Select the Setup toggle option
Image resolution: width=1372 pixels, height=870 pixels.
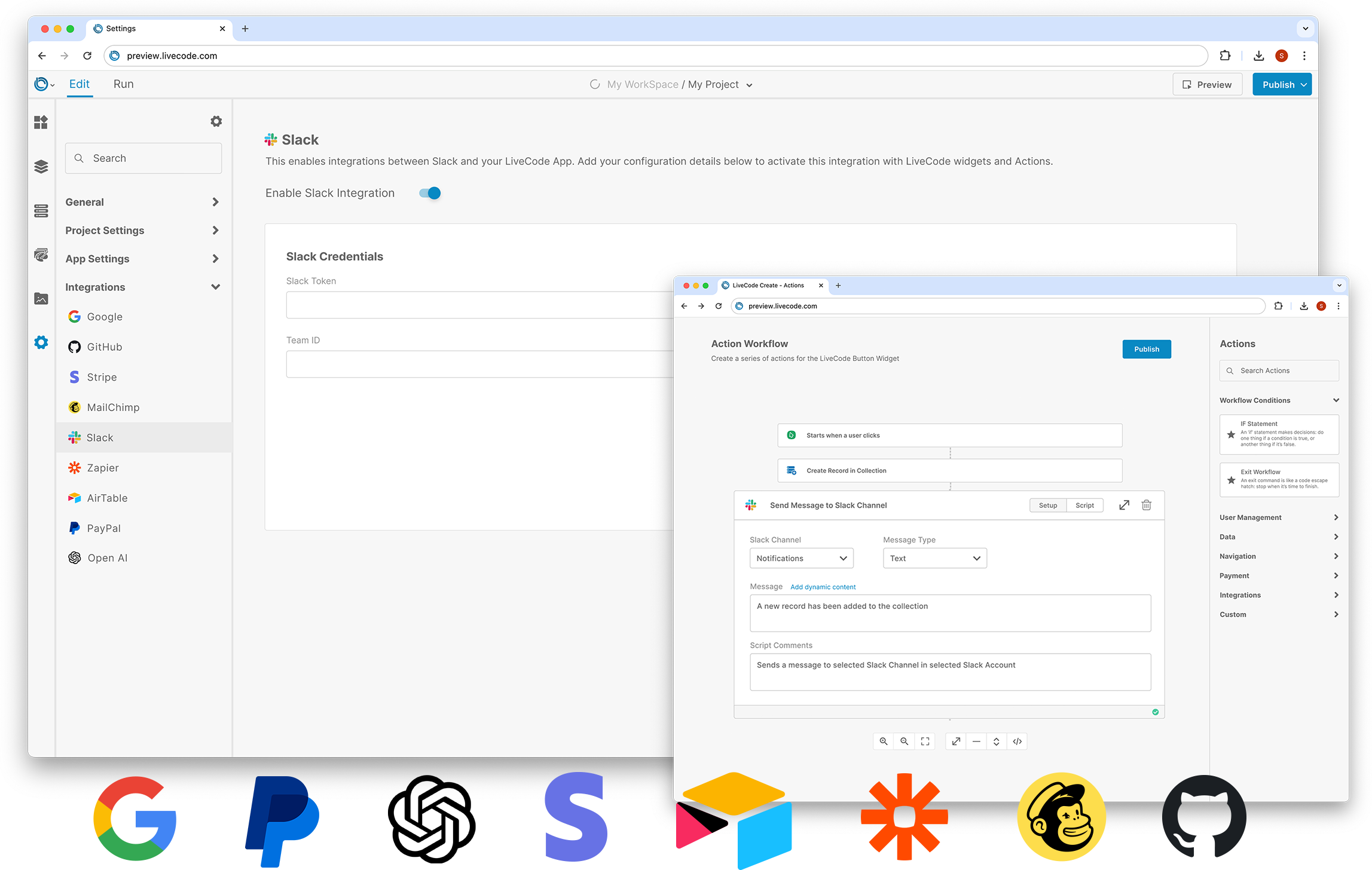(1047, 506)
